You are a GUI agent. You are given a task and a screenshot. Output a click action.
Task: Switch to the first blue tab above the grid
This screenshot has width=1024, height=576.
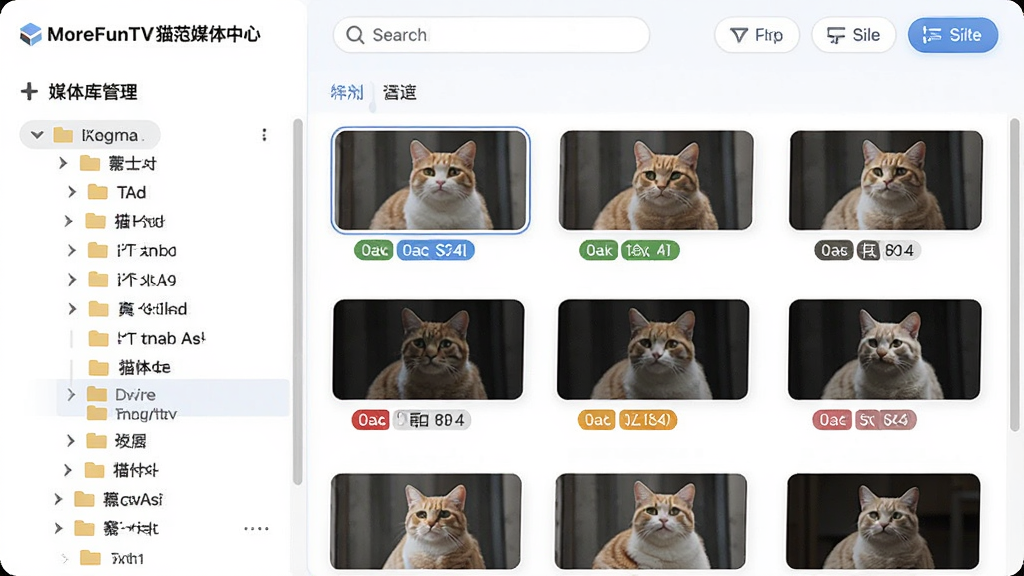pyautogui.click(x=347, y=92)
